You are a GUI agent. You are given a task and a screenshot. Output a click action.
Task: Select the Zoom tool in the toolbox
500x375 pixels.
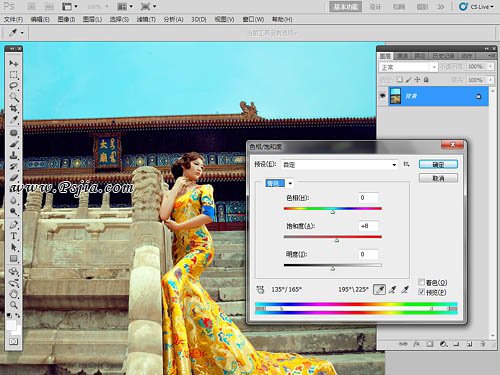pos(14,305)
